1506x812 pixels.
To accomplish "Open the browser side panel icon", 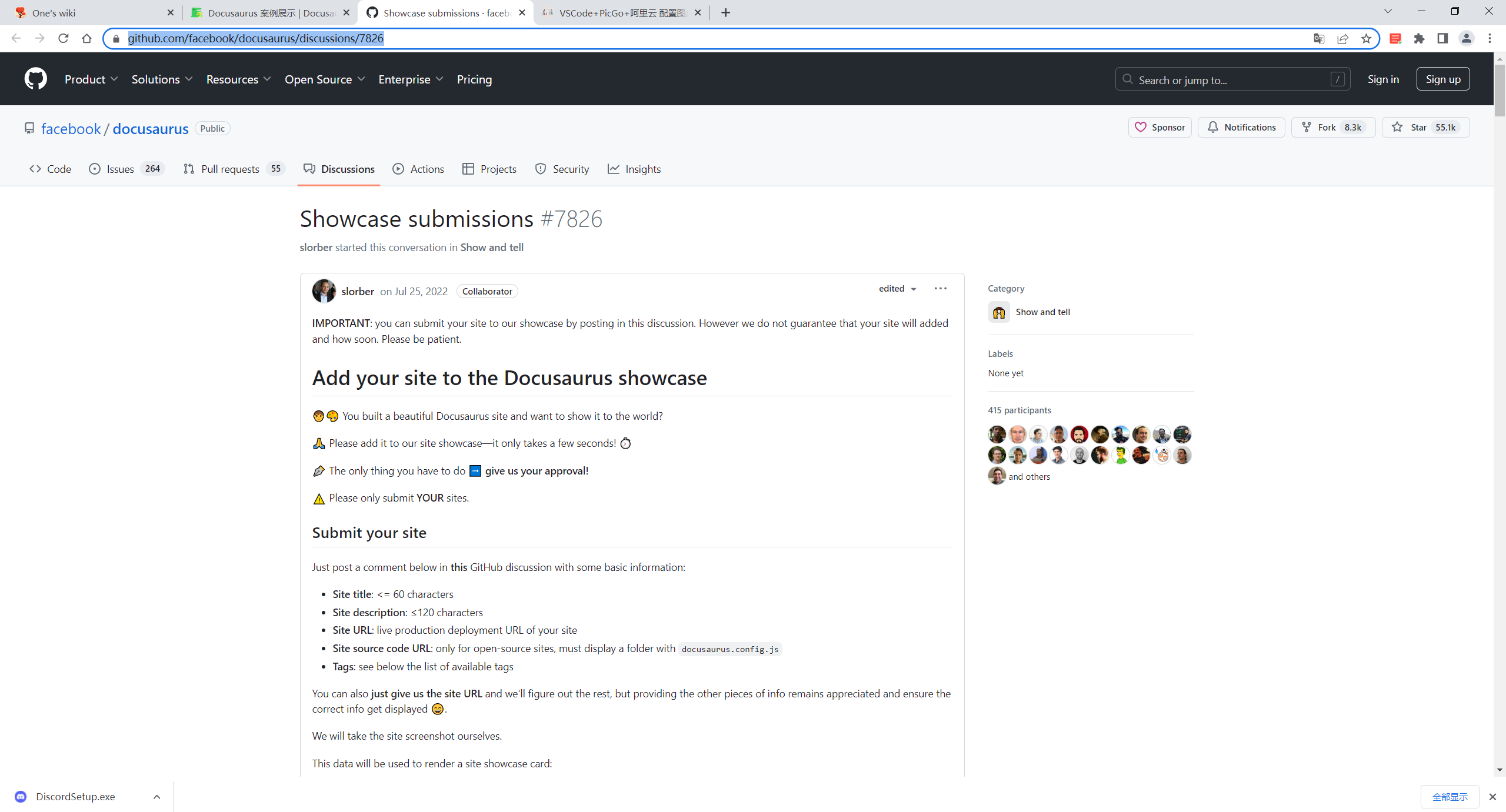I will coord(1442,38).
